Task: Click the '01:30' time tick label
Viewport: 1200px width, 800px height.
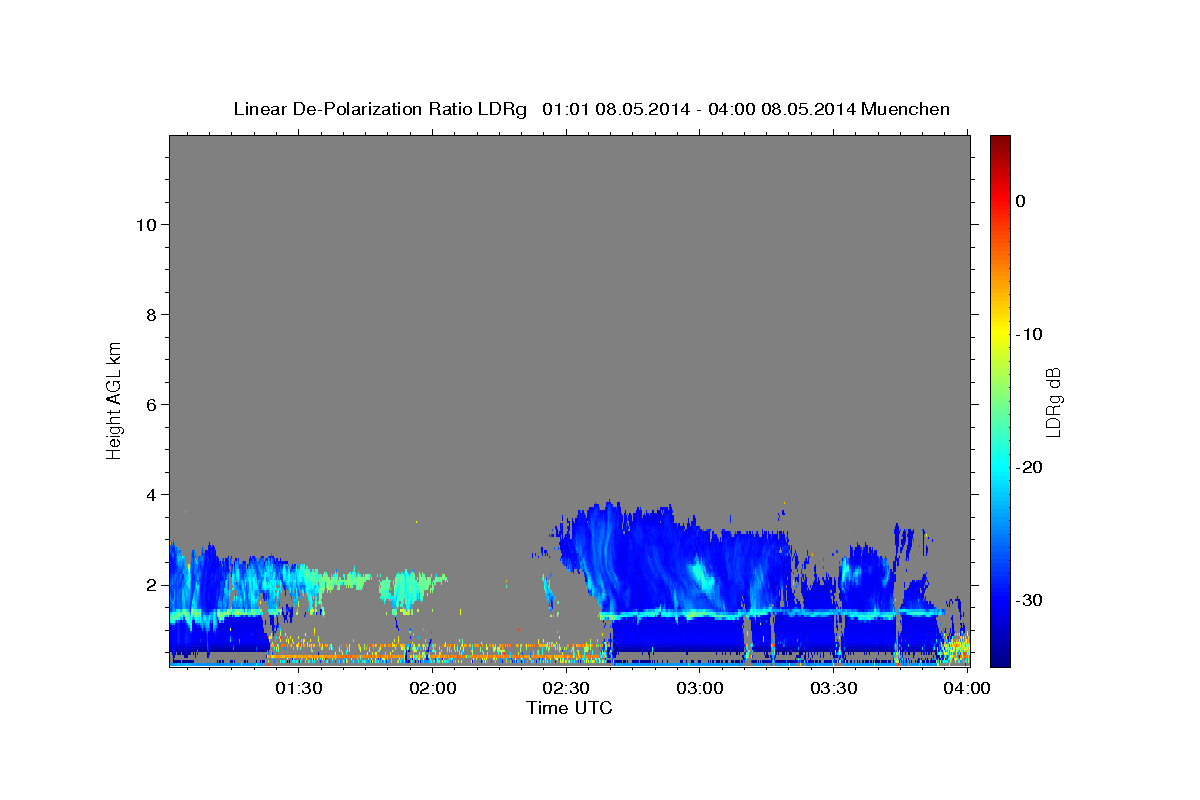Action: click(299, 688)
